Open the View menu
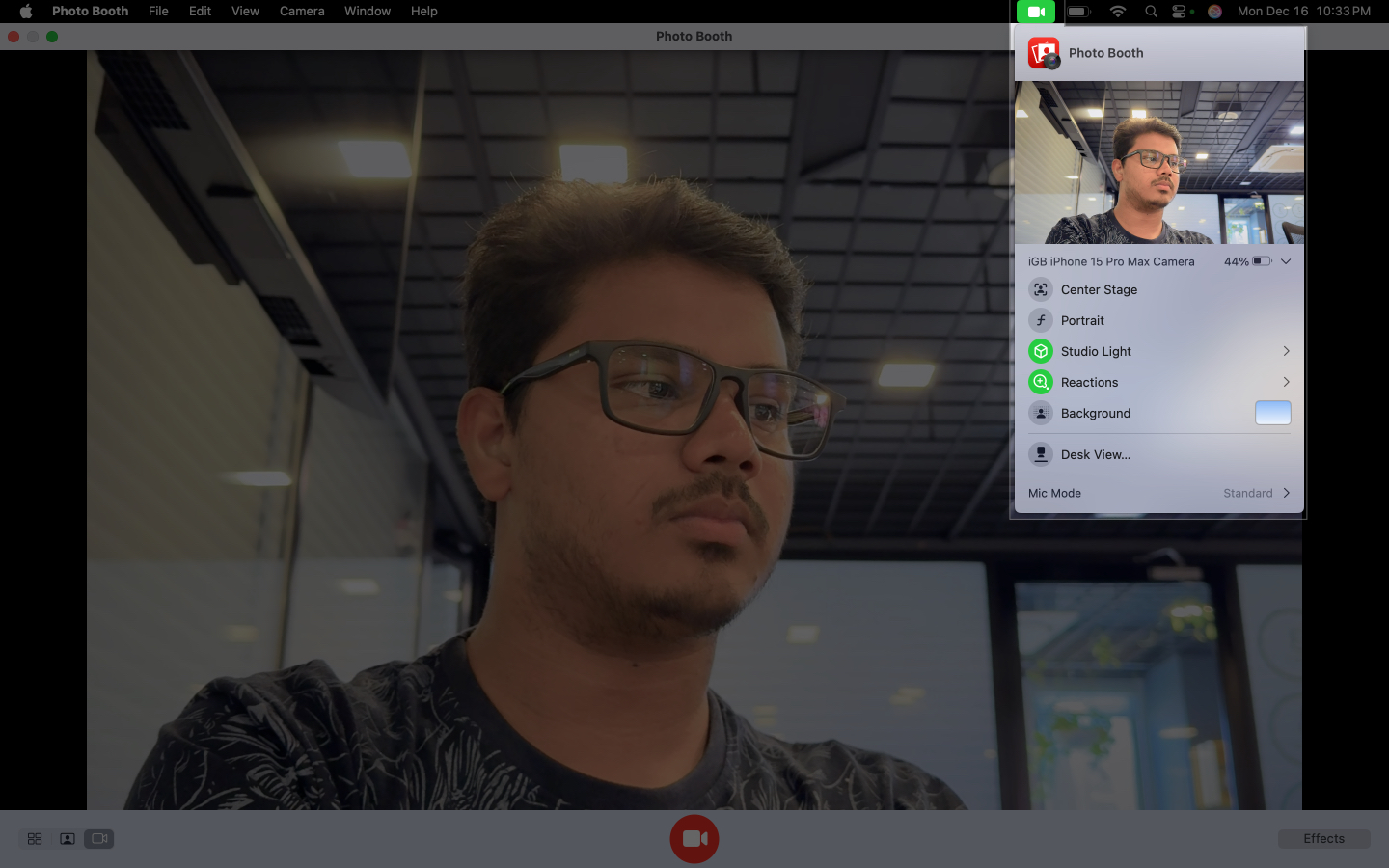 pyautogui.click(x=245, y=12)
